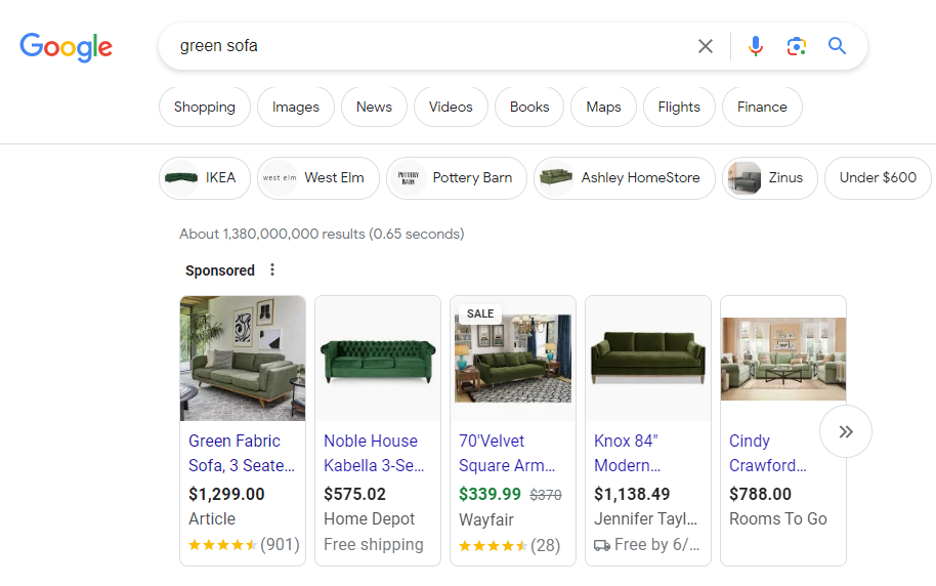This screenshot has height=586, width=936.
Task: Switch to the News tab
Action: click(x=374, y=107)
